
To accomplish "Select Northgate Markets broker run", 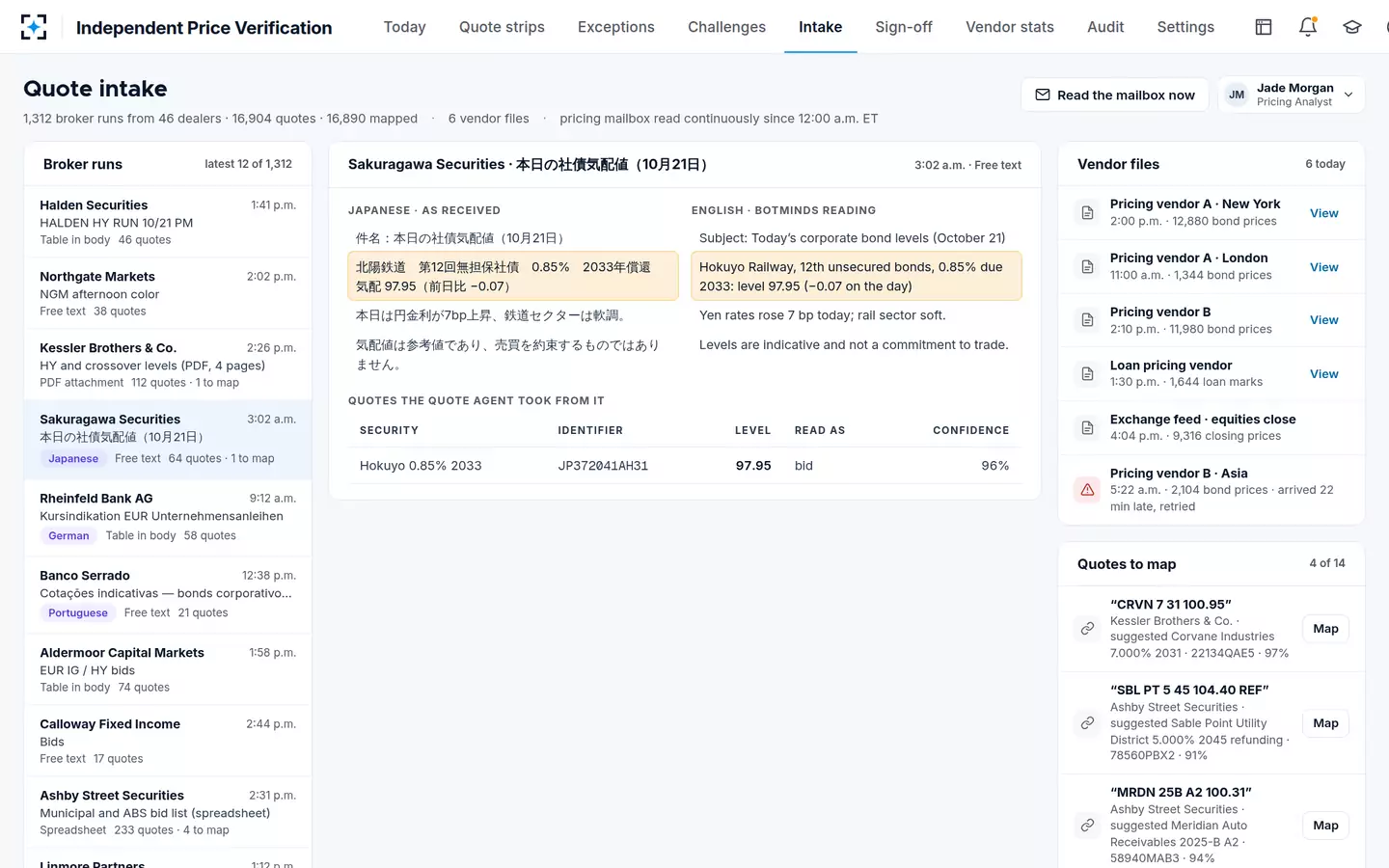I will point(168,293).
